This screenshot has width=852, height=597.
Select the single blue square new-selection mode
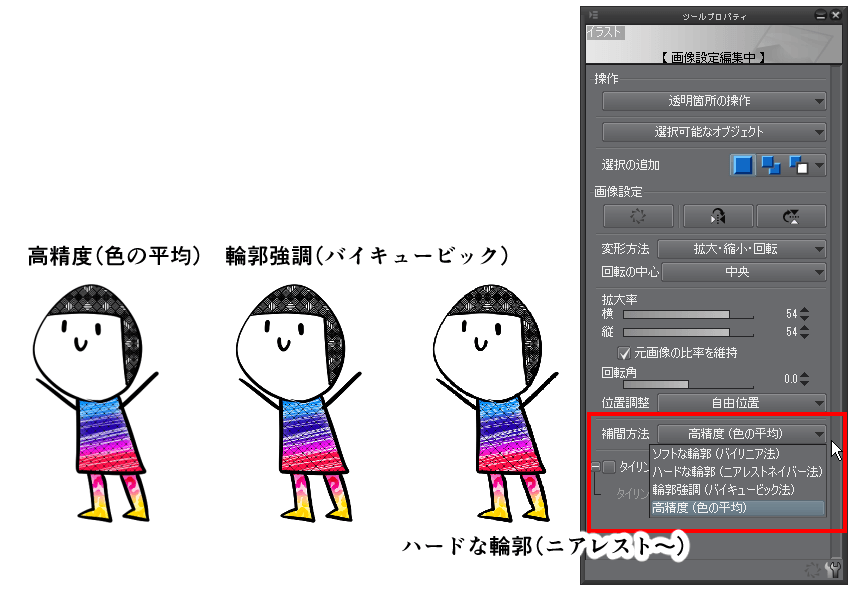pos(742,165)
